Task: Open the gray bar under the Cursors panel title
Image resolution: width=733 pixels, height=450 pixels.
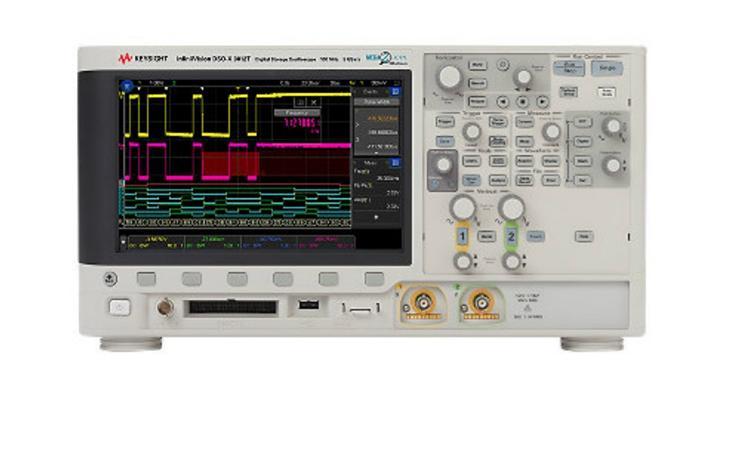Action: (x=376, y=102)
